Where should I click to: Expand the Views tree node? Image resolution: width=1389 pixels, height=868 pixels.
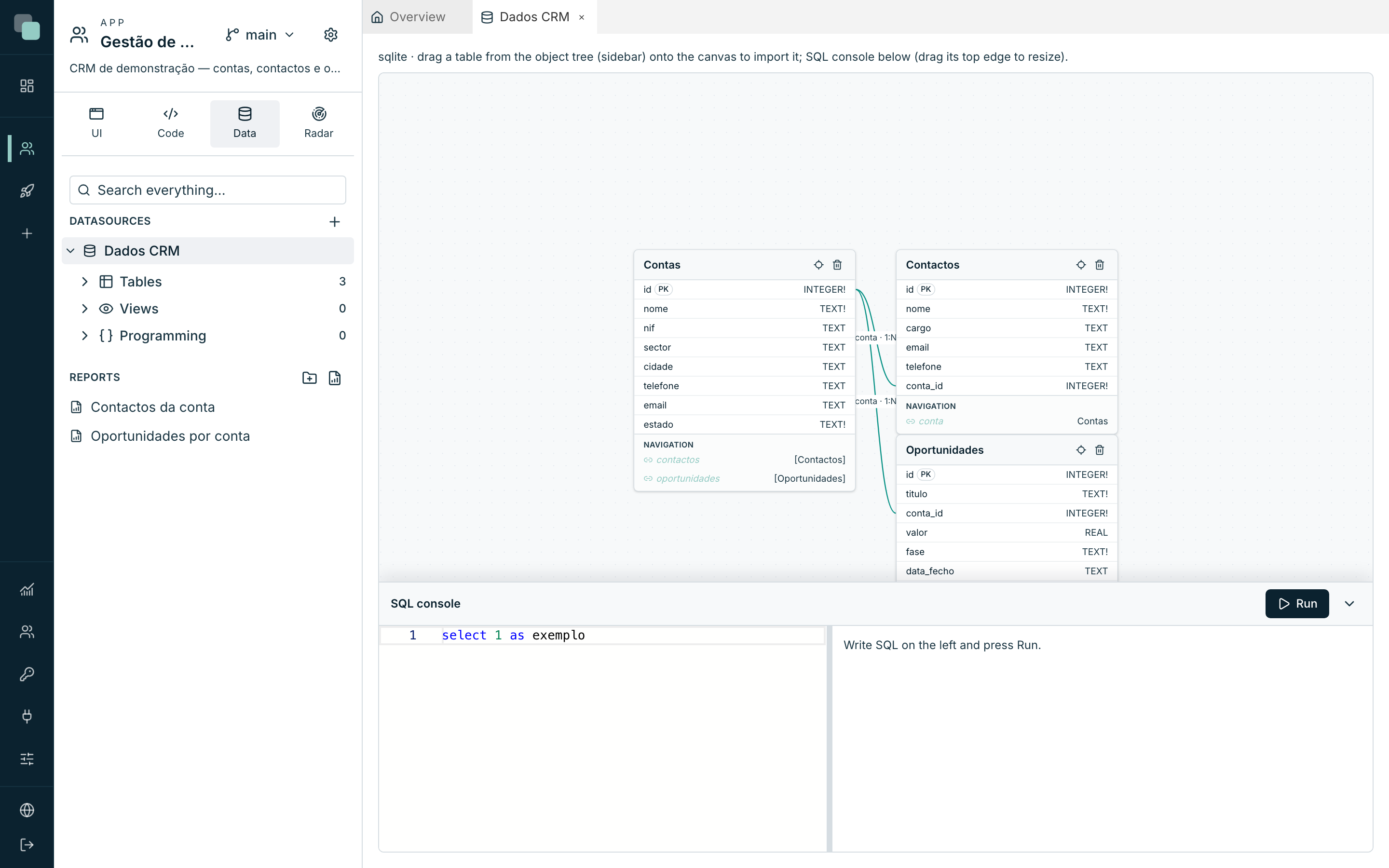pyautogui.click(x=85, y=308)
